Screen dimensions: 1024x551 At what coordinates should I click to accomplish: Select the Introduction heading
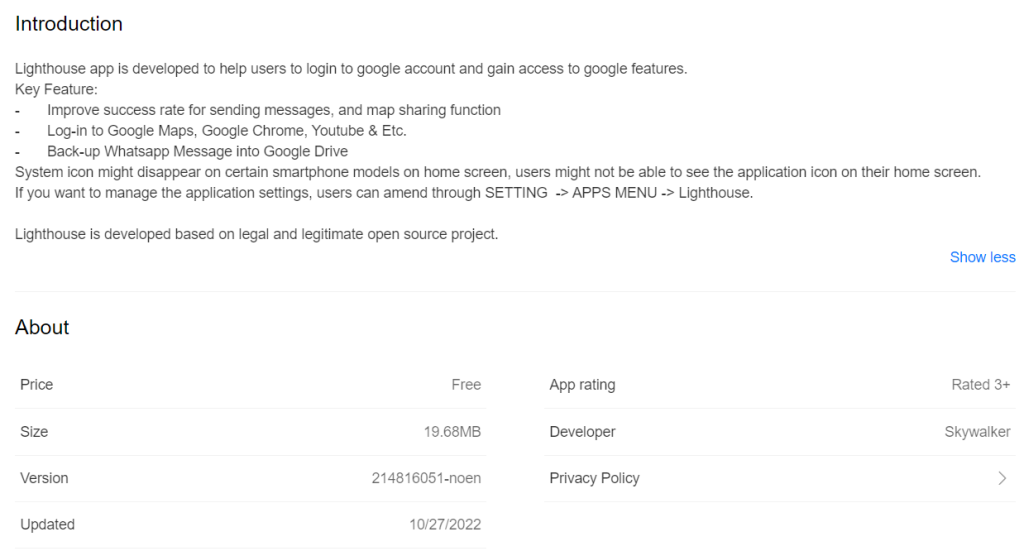tap(69, 24)
